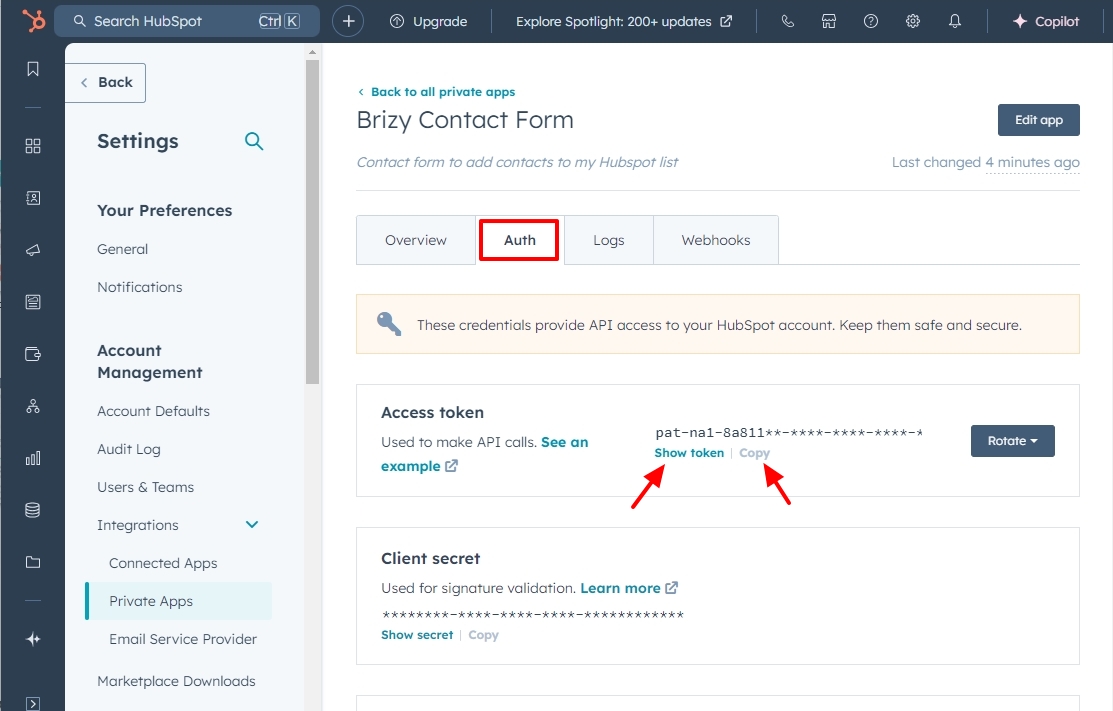The height and width of the screenshot is (711, 1113).
Task: Select Private Apps in sidebar
Action: click(x=179, y=601)
